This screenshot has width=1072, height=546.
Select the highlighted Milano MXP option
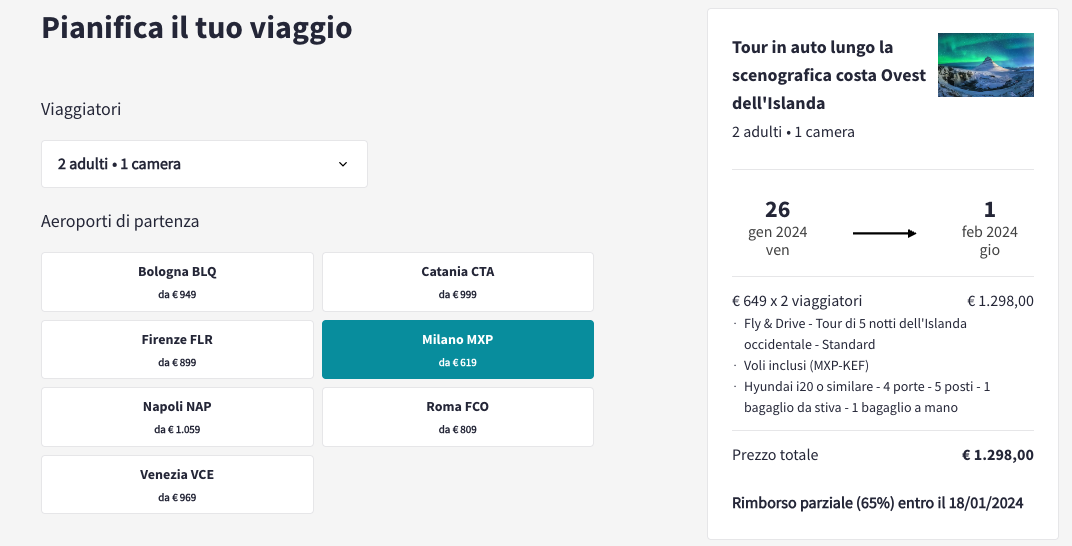tap(457, 349)
